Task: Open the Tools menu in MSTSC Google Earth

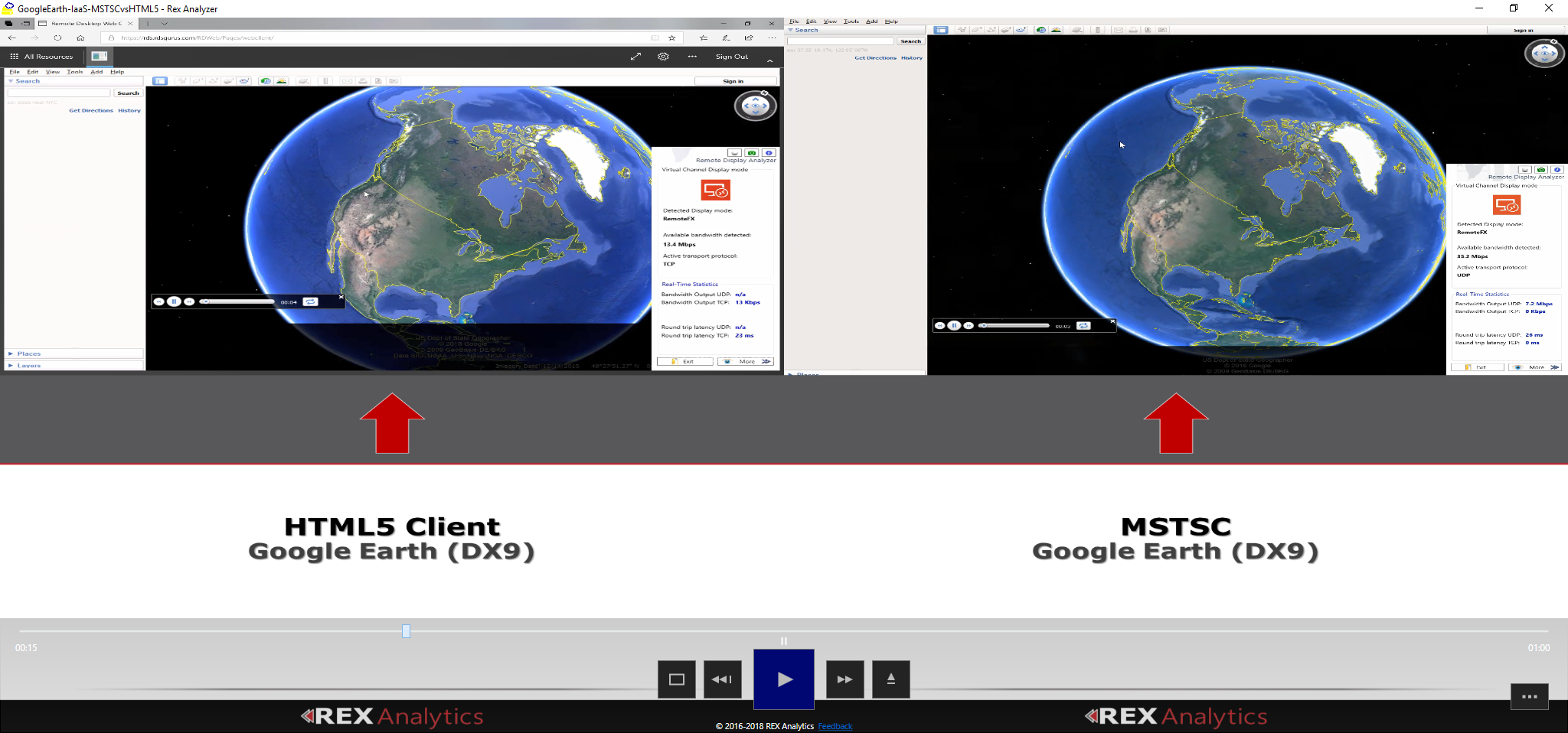Action: point(851,21)
